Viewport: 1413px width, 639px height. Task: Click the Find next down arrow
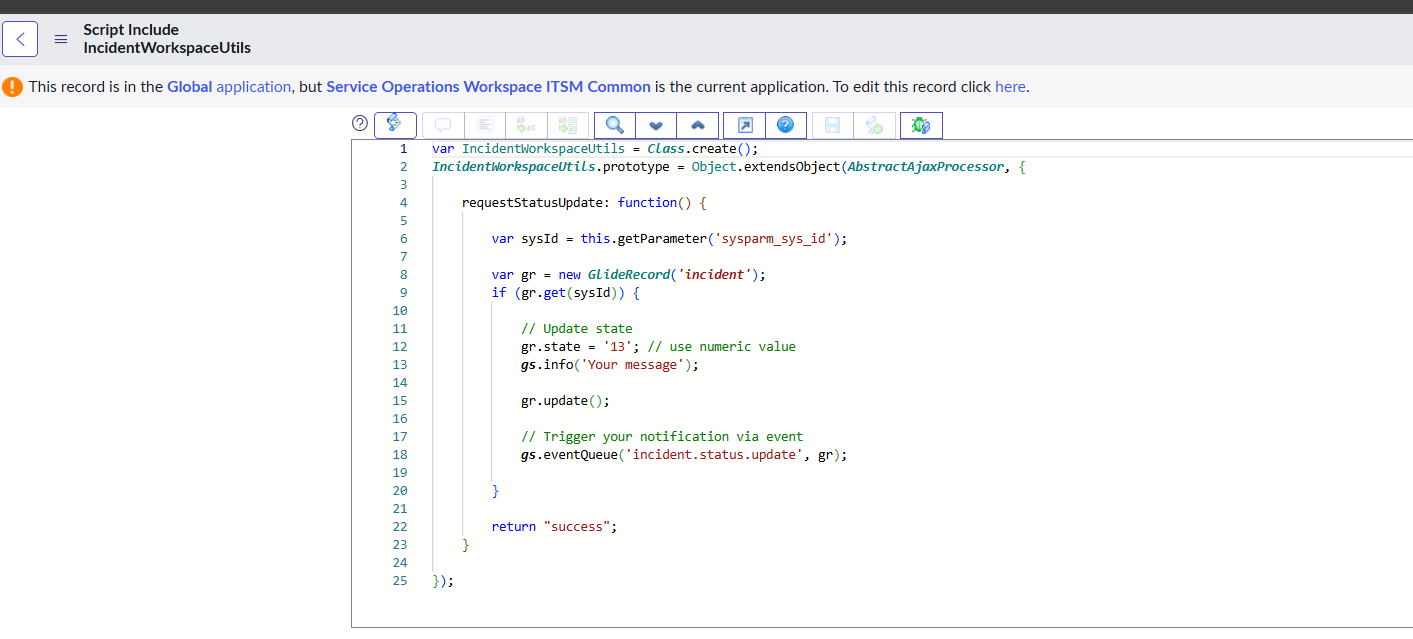pyautogui.click(x=656, y=125)
